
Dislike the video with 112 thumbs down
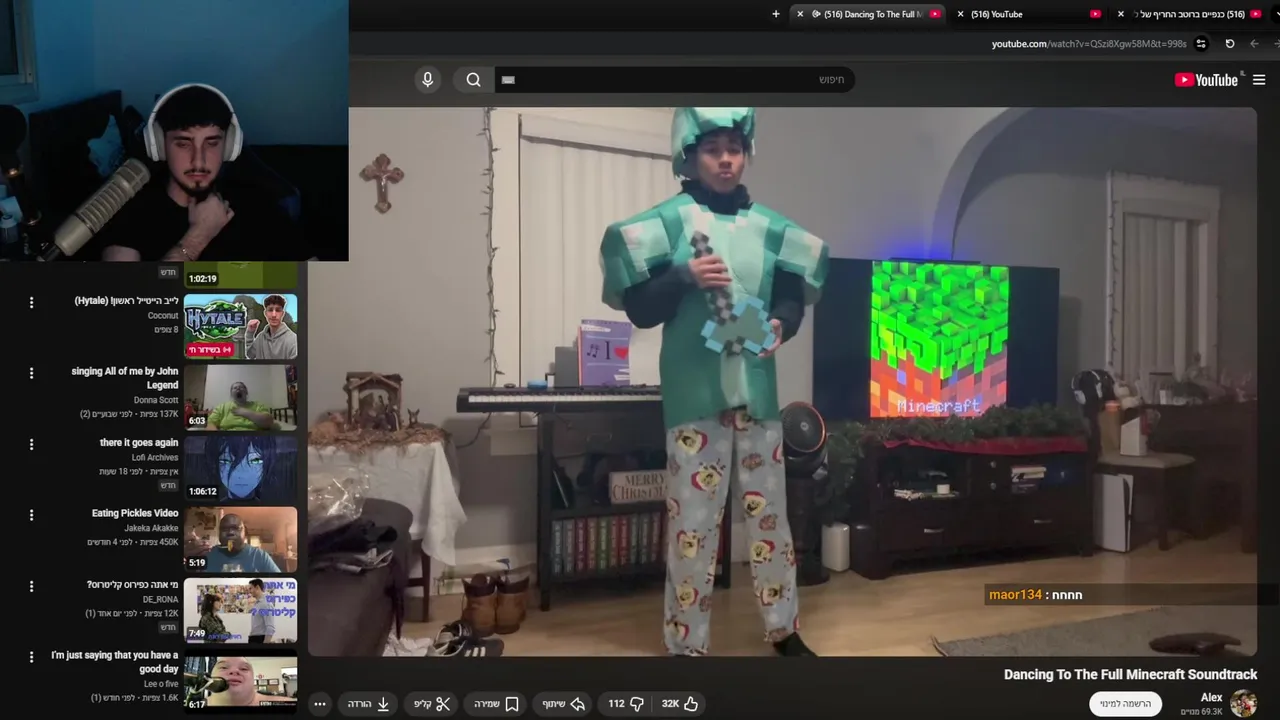tap(626, 704)
